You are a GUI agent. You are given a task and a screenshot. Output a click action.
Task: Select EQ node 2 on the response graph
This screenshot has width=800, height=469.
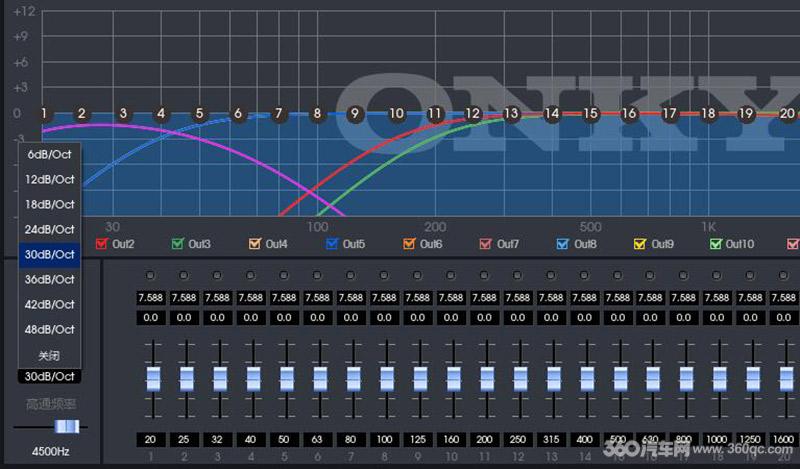click(x=82, y=113)
